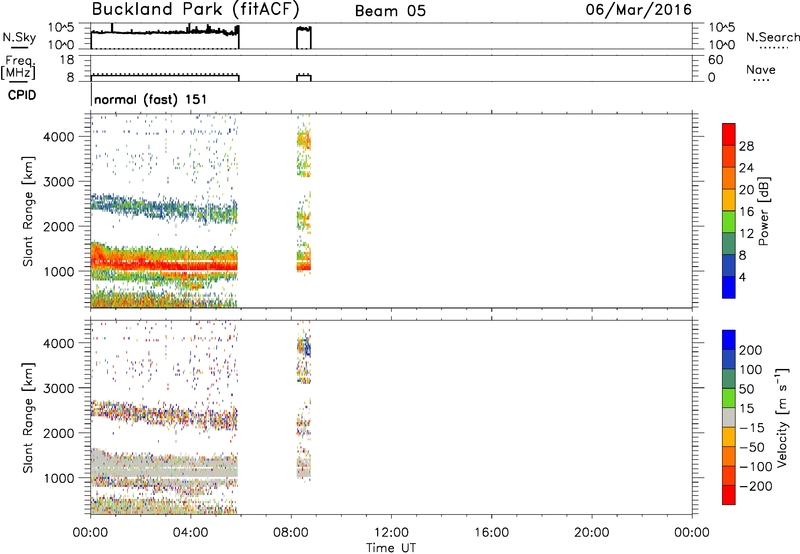
Task: Click the 'N.Sky' legend label
Action: pos(19,37)
